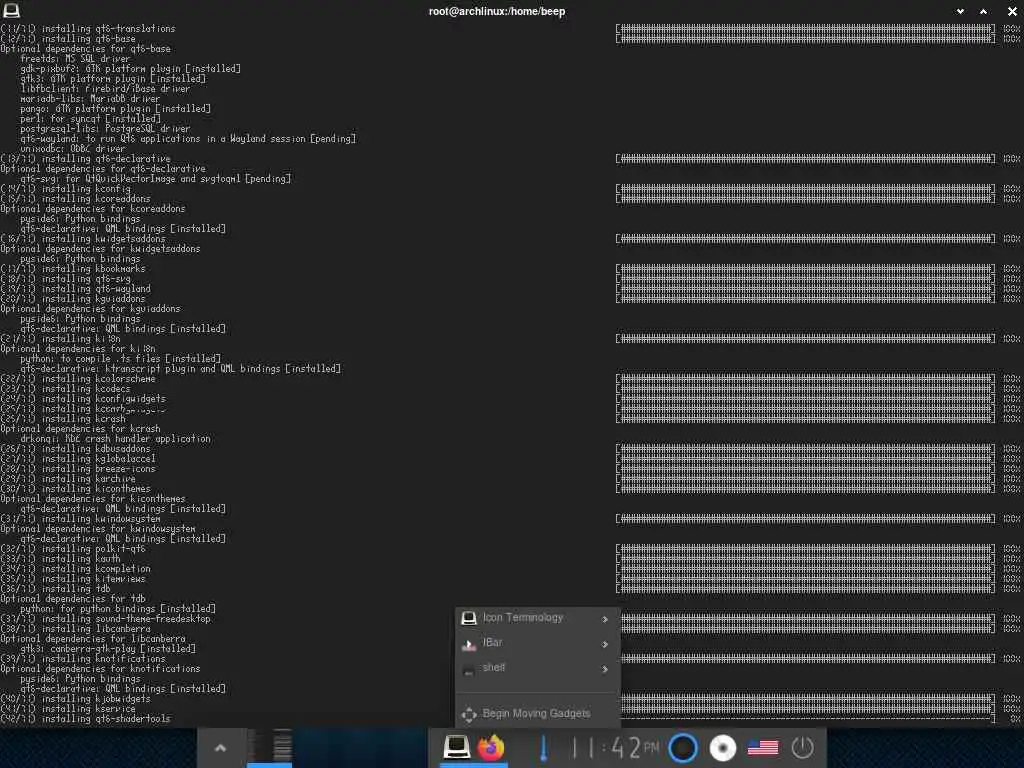Click line "installing sound-theme-freedesktop"

click(105, 618)
